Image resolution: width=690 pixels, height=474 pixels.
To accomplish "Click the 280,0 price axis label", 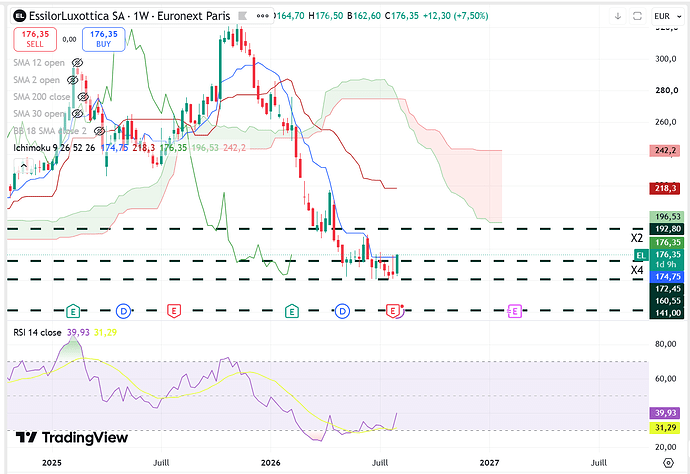I will (x=666, y=90).
